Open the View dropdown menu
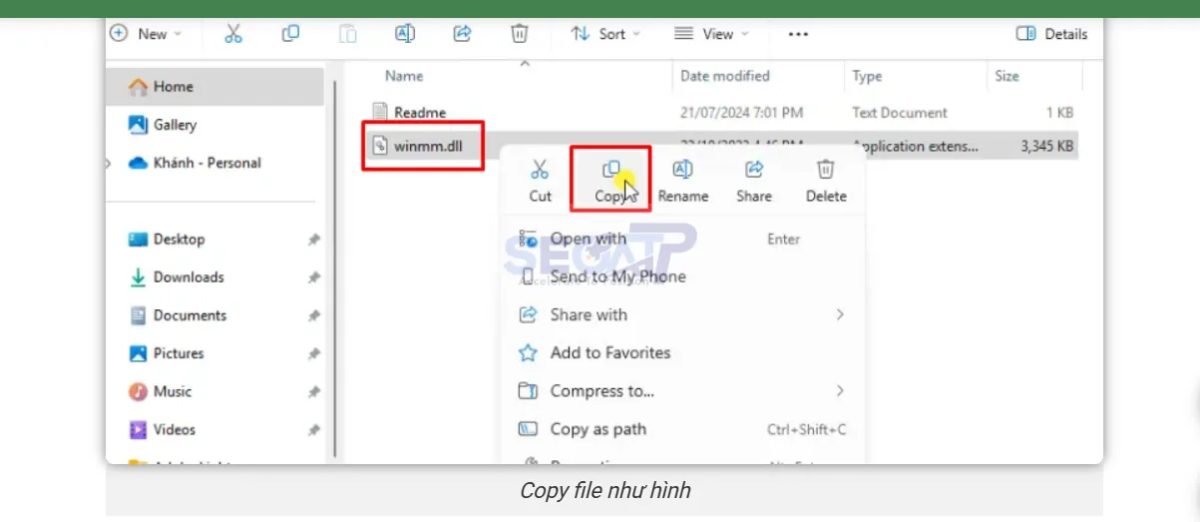Screen dimensions: 1200x522 tap(711, 34)
